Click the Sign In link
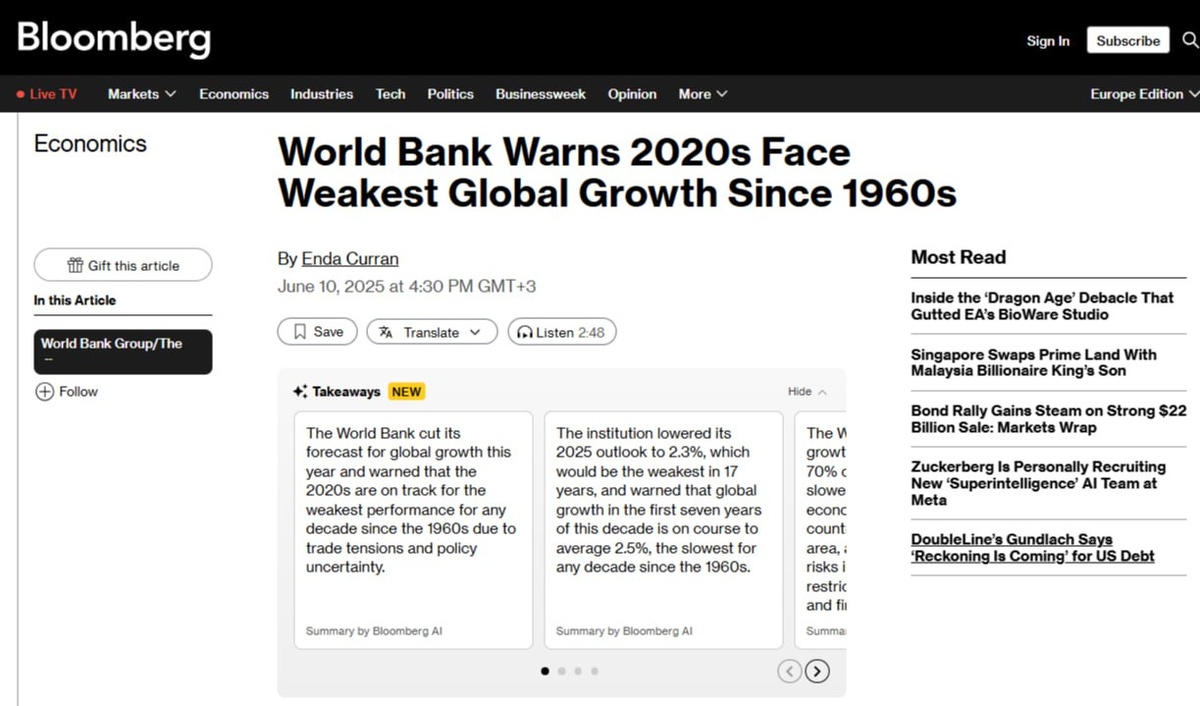1200x706 pixels. click(x=1048, y=41)
